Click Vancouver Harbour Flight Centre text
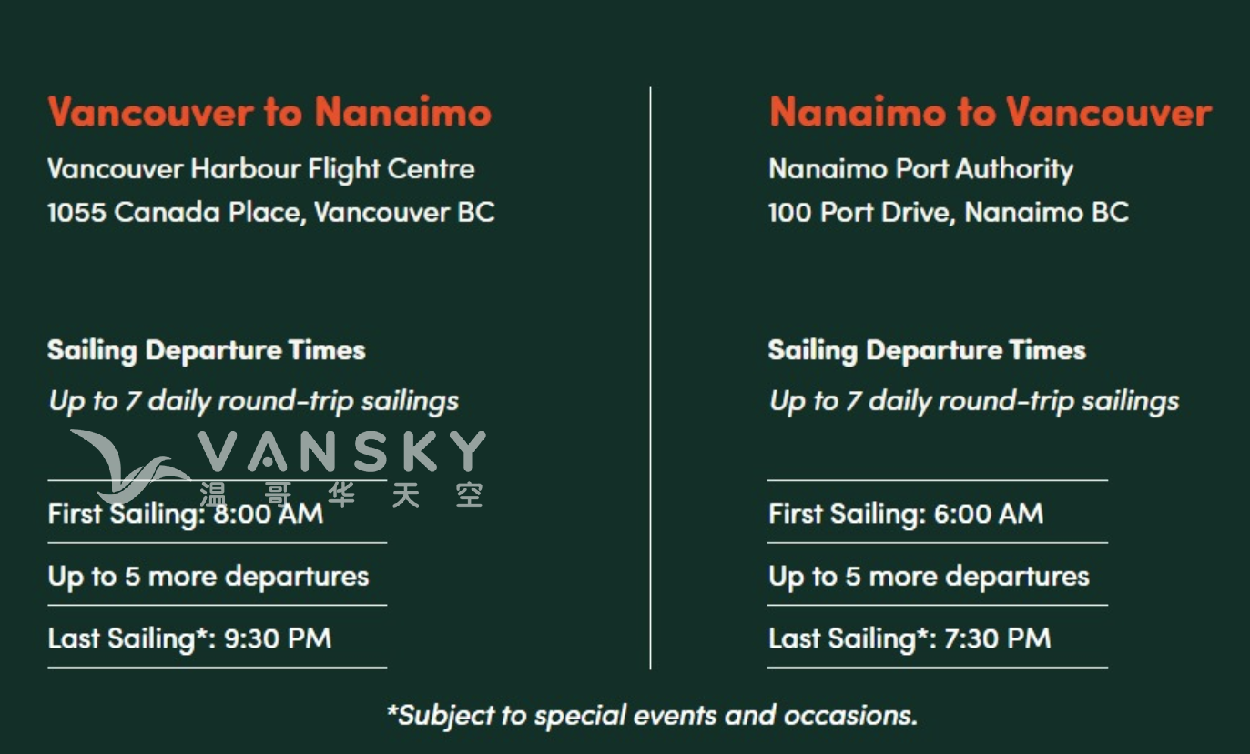The image size is (1250, 754). tap(261, 169)
